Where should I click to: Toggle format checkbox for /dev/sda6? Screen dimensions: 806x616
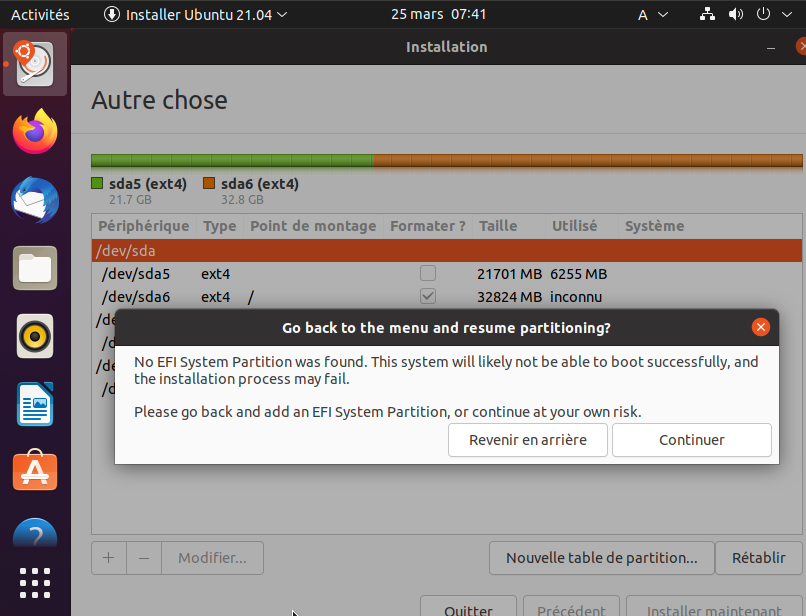pyautogui.click(x=428, y=296)
